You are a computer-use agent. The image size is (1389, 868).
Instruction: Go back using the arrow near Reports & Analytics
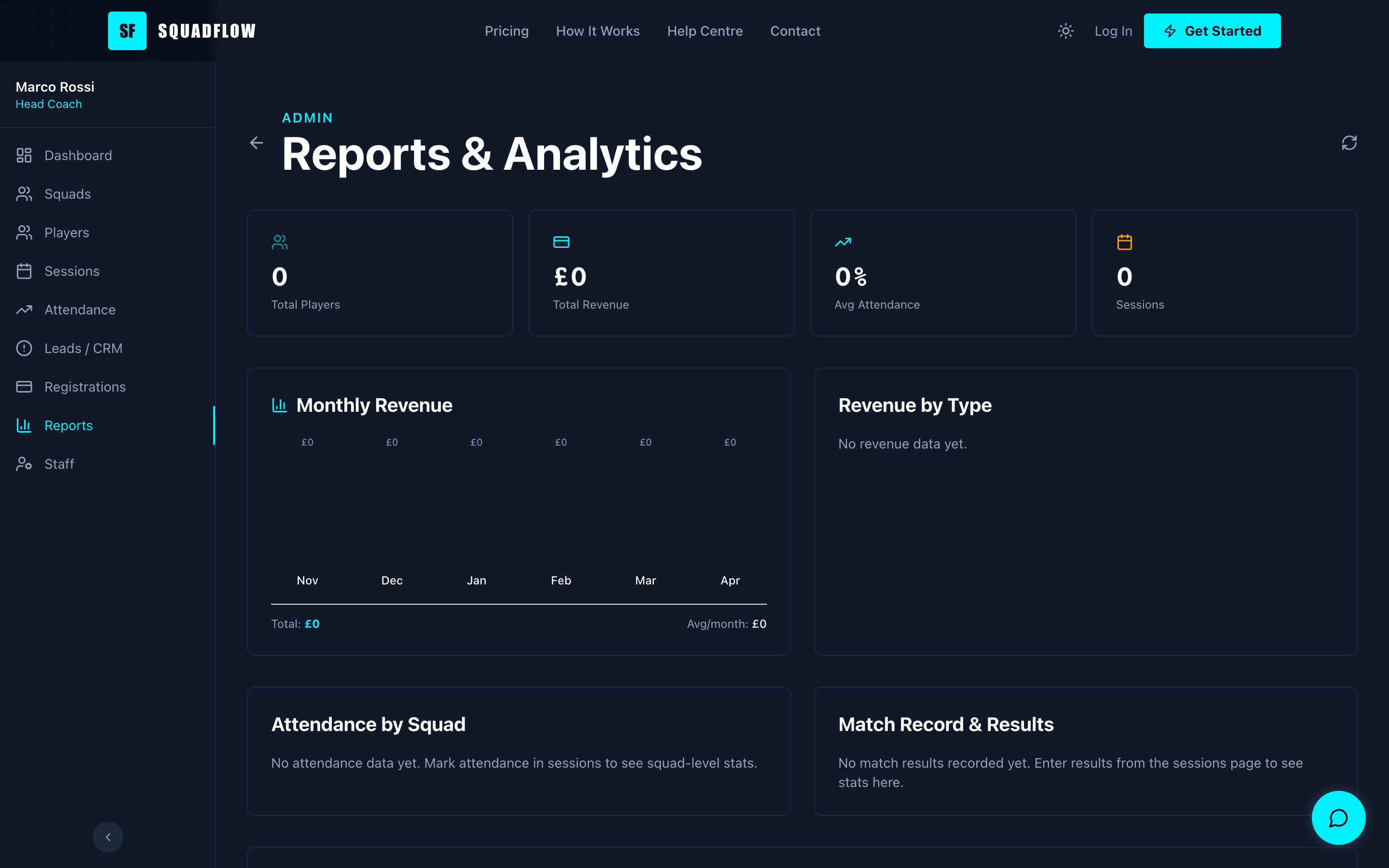tap(257, 142)
